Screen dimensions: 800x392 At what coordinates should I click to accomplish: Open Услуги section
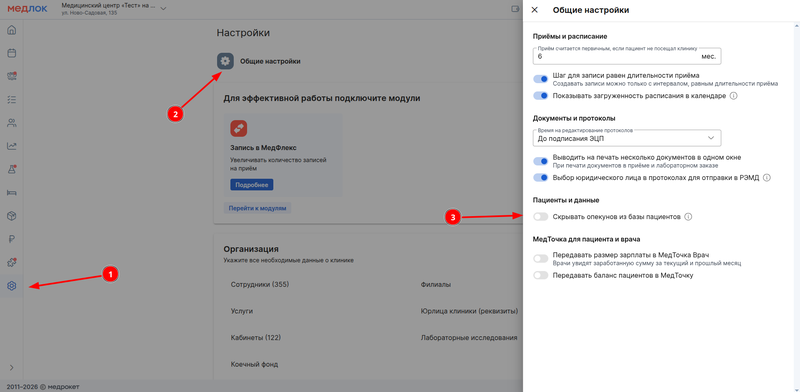(242, 311)
